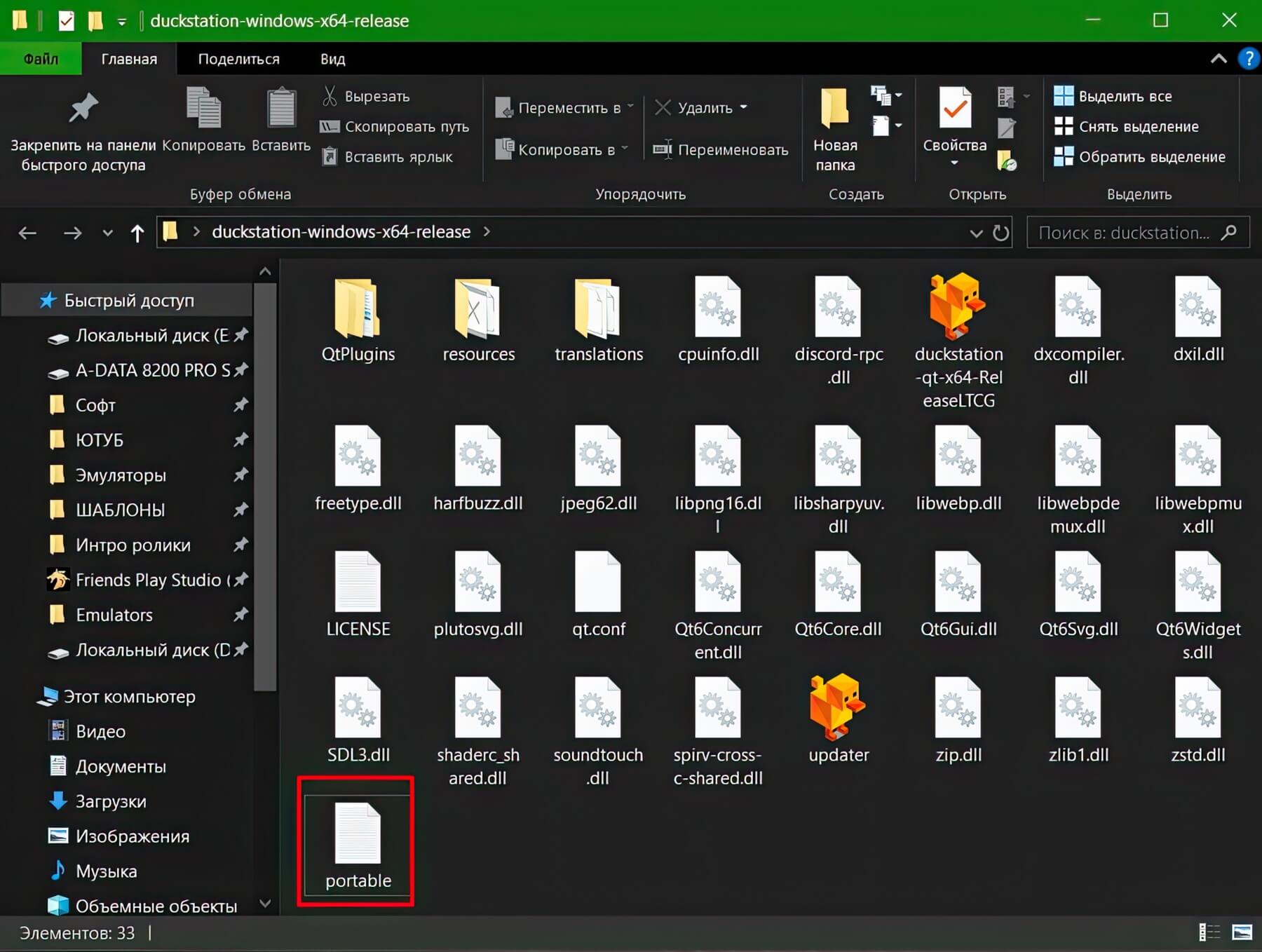Refresh the current folder view
Viewport: 1262px width, 952px height.
[x=1001, y=233]
